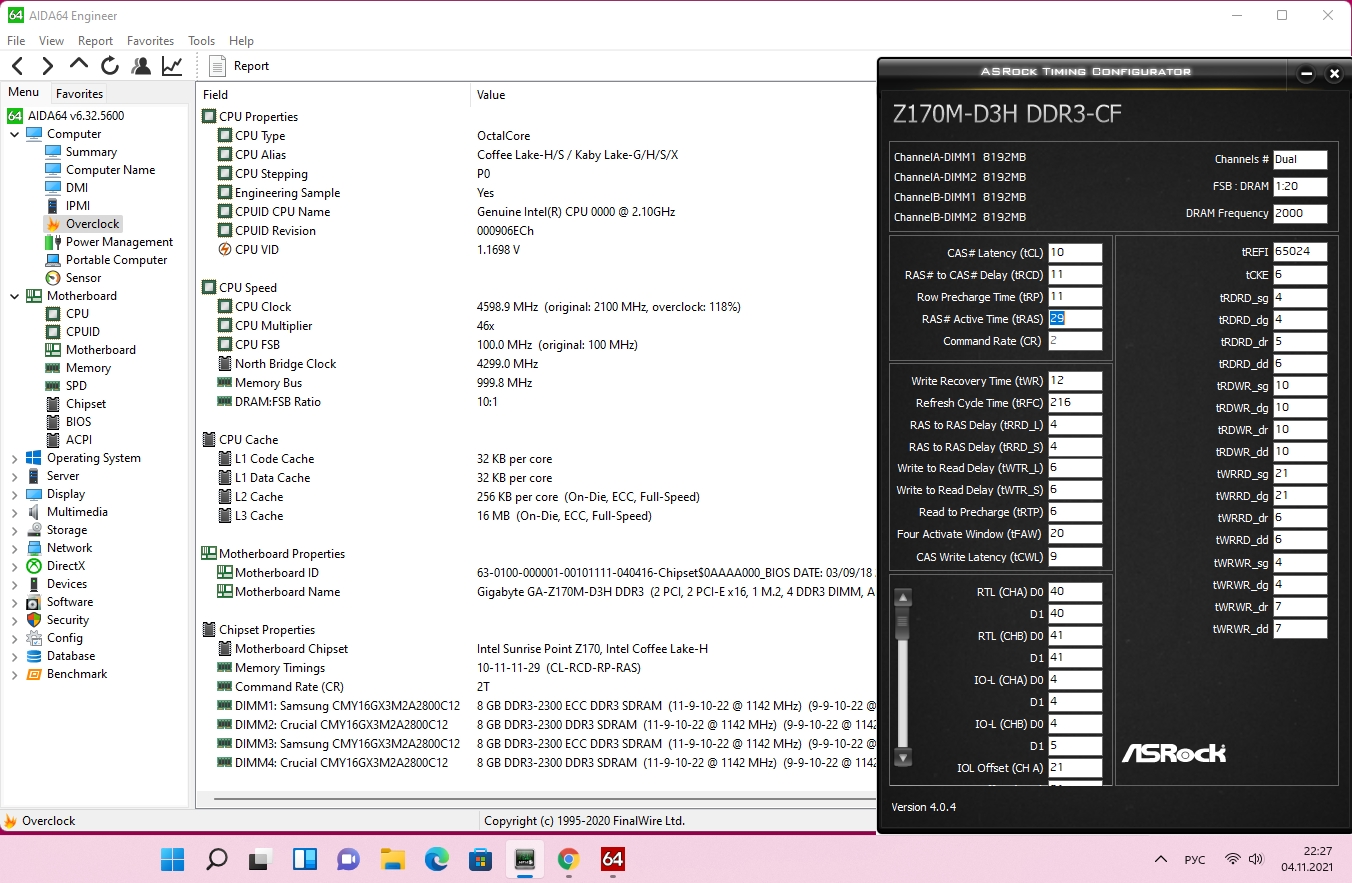
Task: Select Summary in the Computer tree
Action: tap(91, 152)
